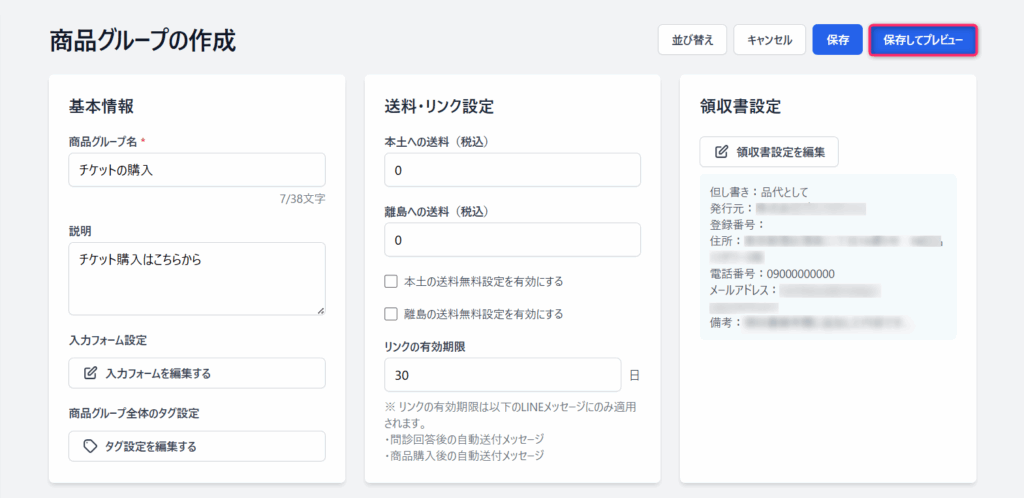Click the 但し書き line in receipt details
The height and width of the screenshot is (498, 1024).
click(759, 192)
